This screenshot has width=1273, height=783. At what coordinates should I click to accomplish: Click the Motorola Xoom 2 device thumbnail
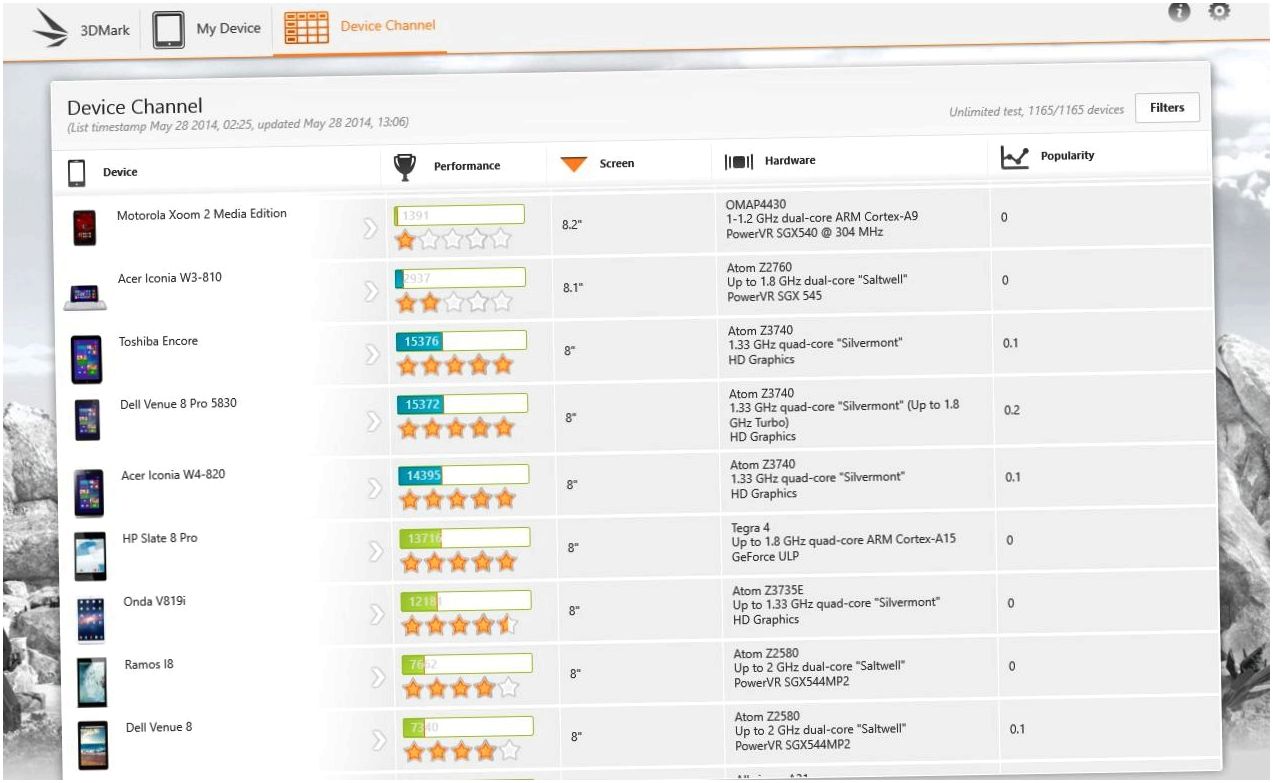[x=84, y=229]
